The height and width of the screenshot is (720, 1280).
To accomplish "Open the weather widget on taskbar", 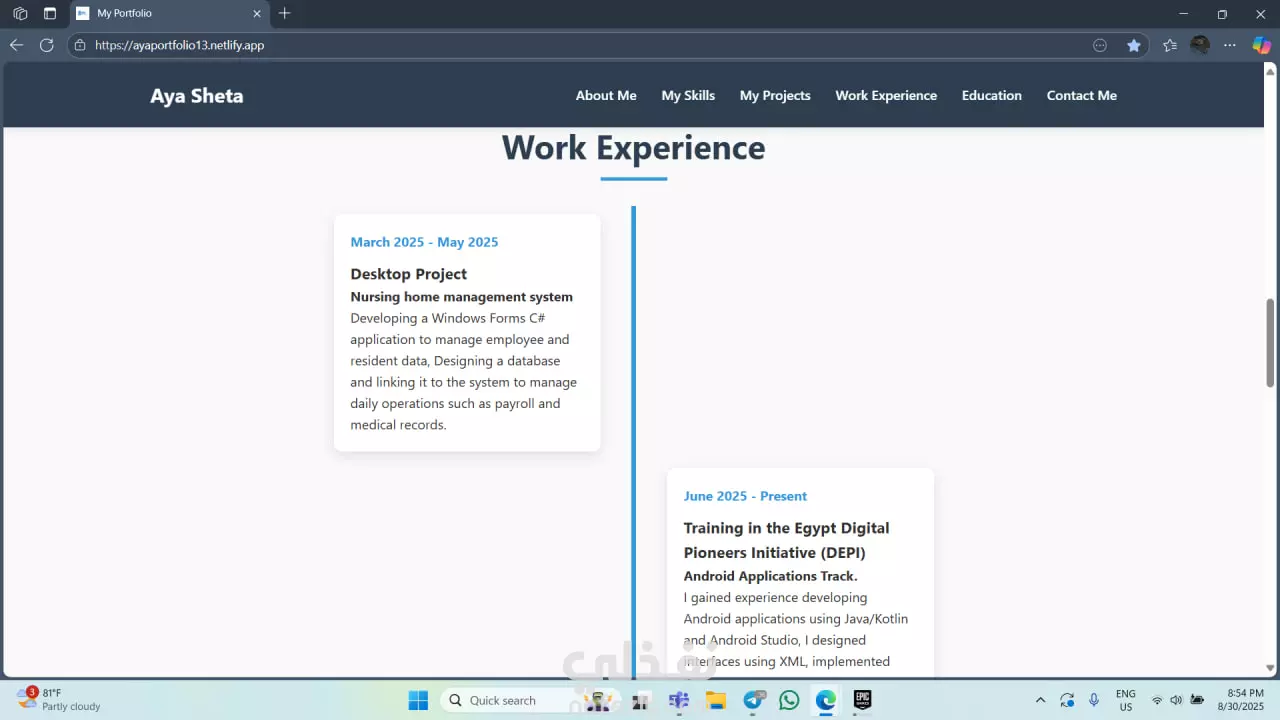I will click(x=59, y=699).
